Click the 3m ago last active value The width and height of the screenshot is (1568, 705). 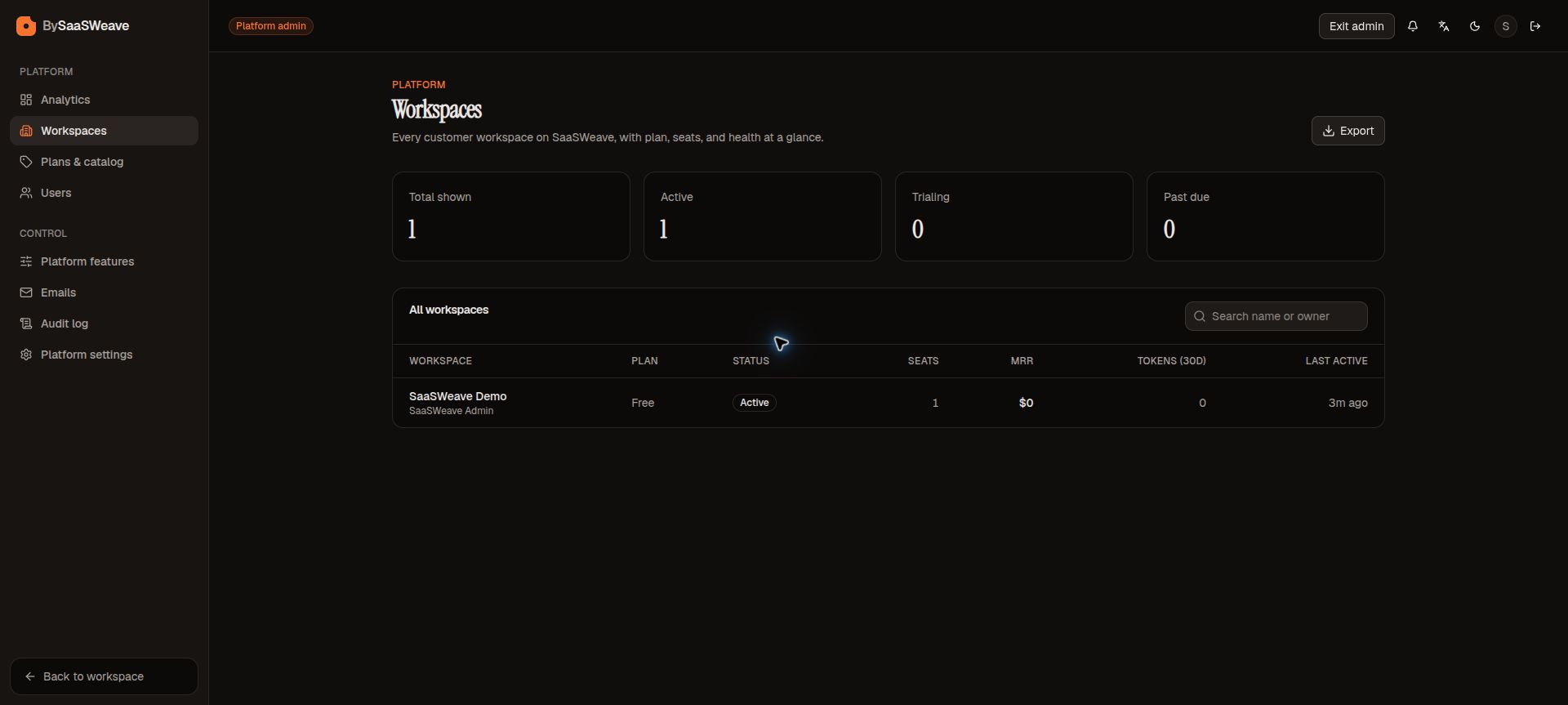(x=1347, y=403)
